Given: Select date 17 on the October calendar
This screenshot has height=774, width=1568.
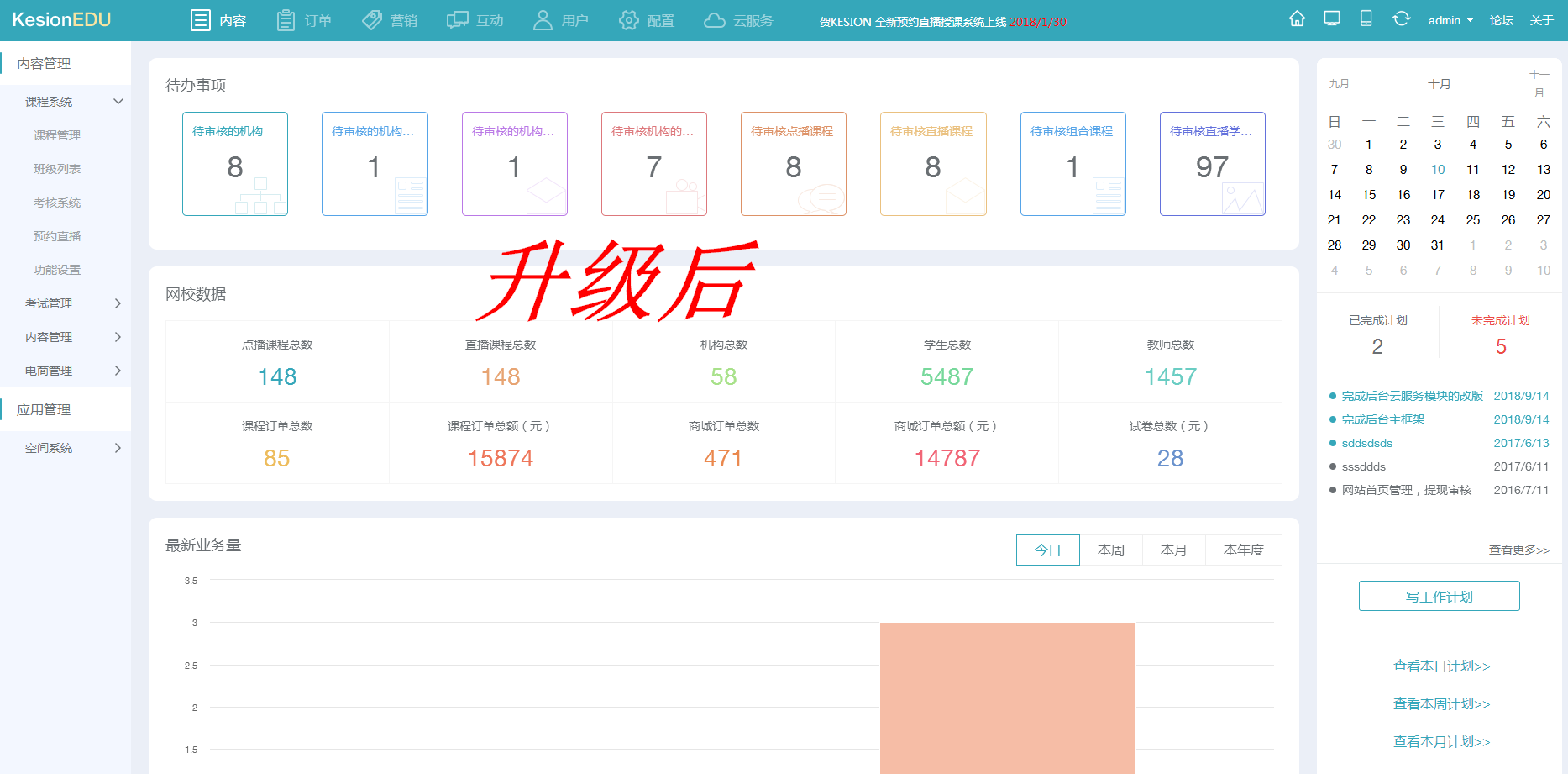Looking at the screenshot, I should point(1438,194).
